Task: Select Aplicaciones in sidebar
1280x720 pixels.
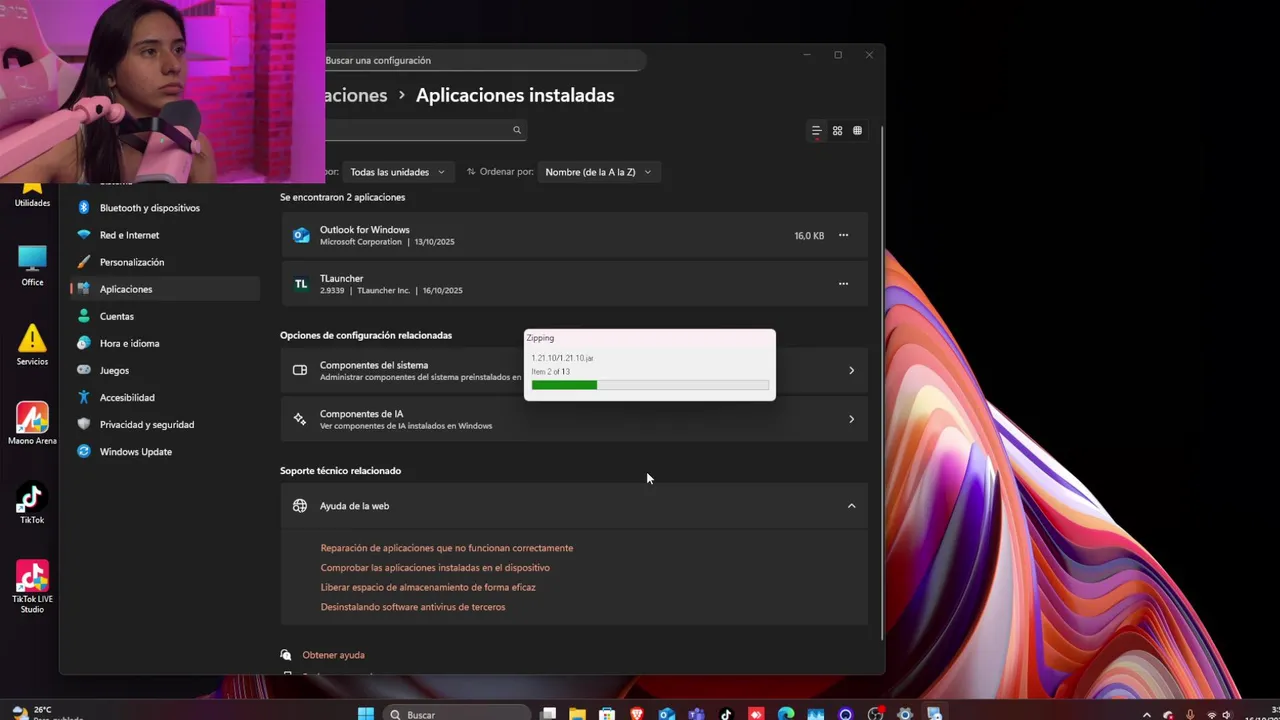Action: 165,289
